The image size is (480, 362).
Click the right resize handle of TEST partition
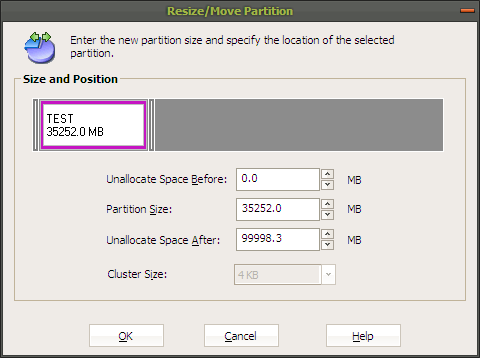(151, 125)
